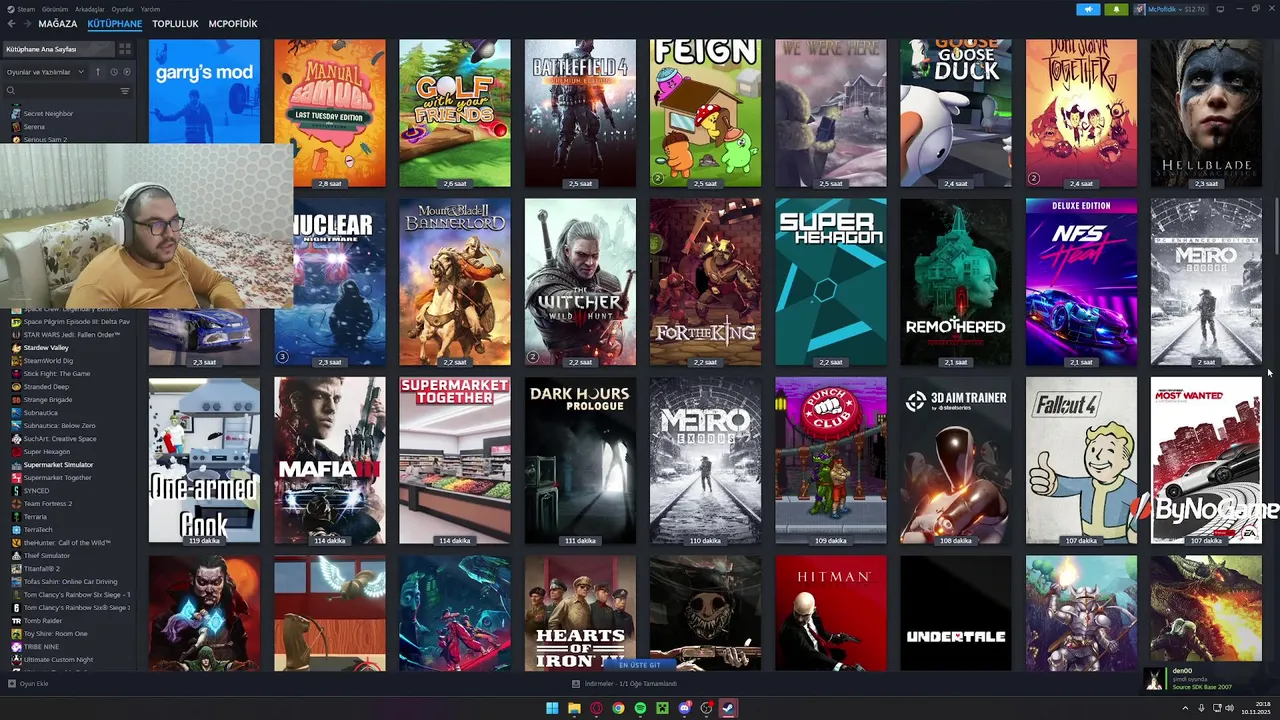Switch to the MAĞAZA tab
The image size is (1280, 720).
point(57,23)
